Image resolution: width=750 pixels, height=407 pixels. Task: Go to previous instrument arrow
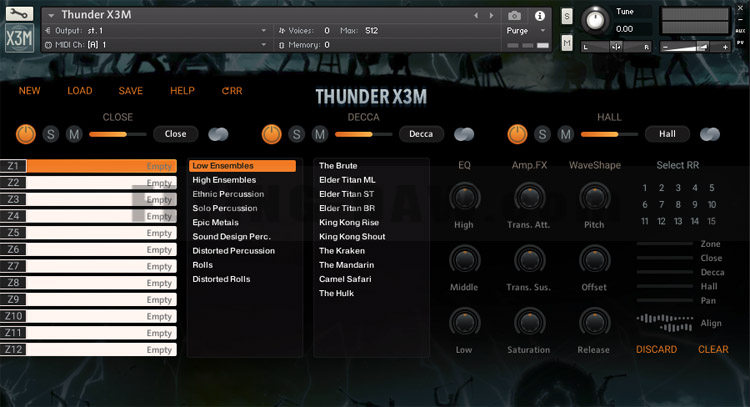click(x=476, y=16)
